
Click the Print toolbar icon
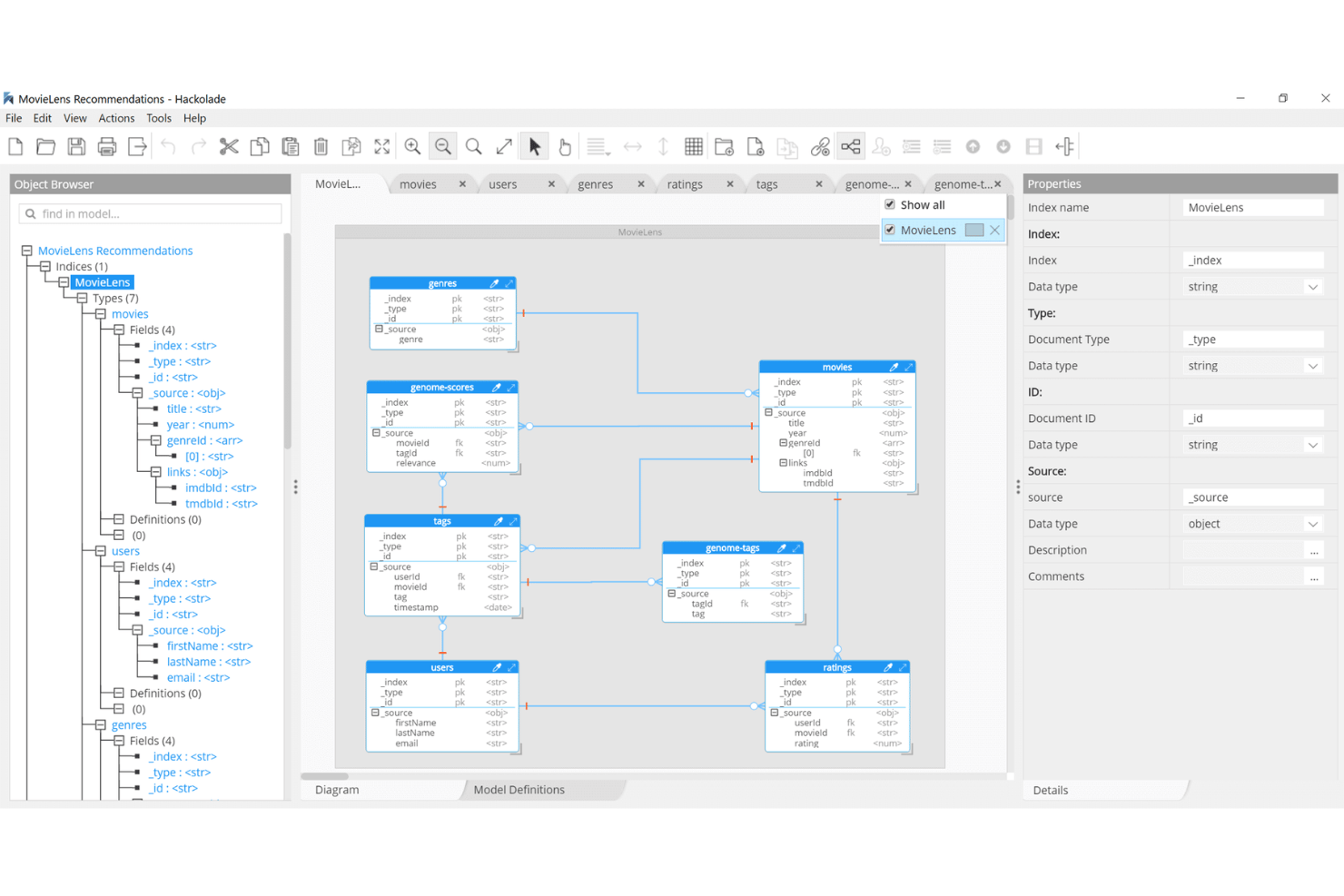[x=107, y=146]
